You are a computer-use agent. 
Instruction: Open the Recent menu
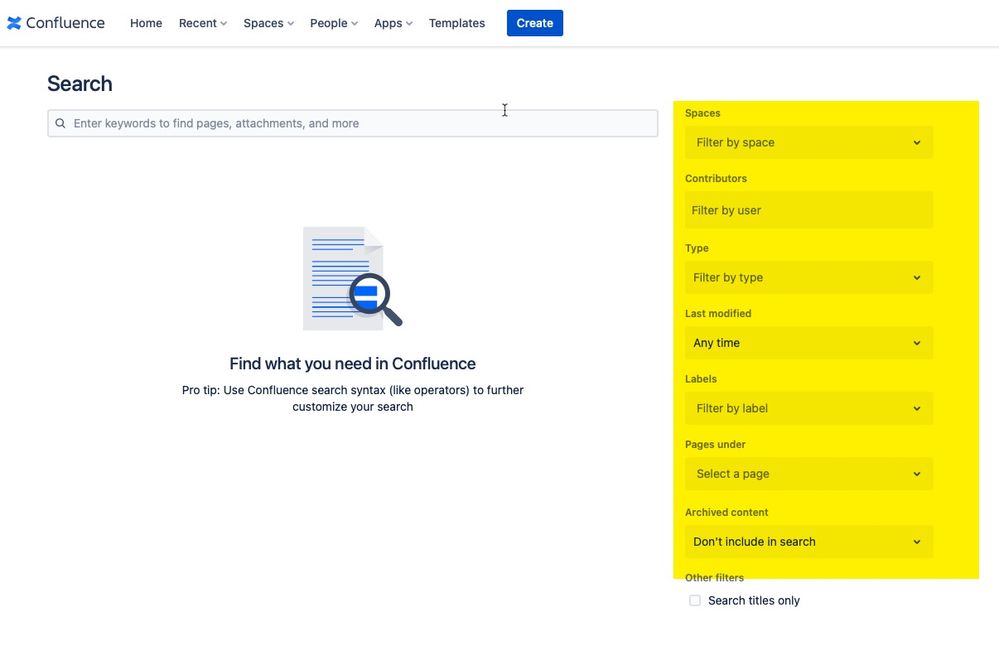point(203,23)
